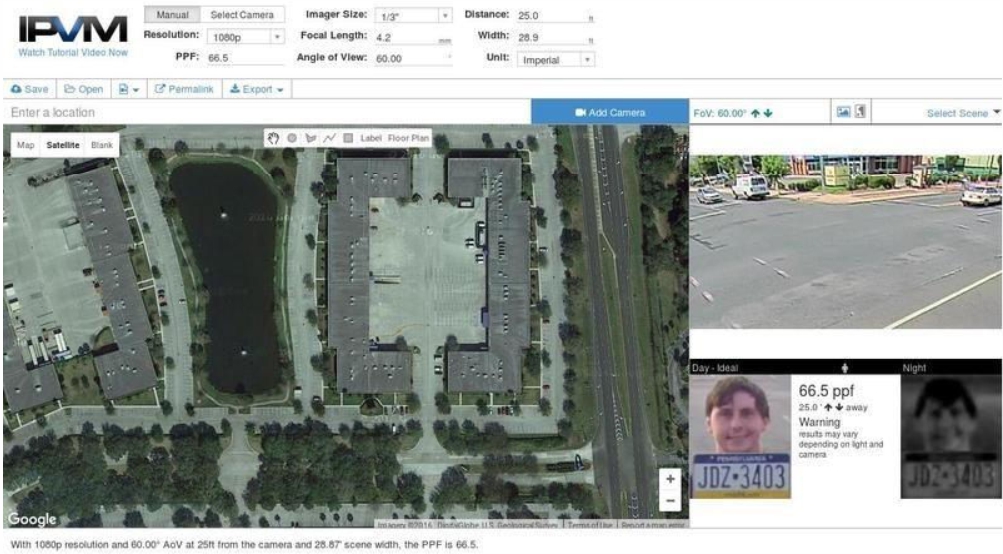Screen dimensions: 1003x554
Task: Expand the Select Scene dropdown
Action: [963, 113]
